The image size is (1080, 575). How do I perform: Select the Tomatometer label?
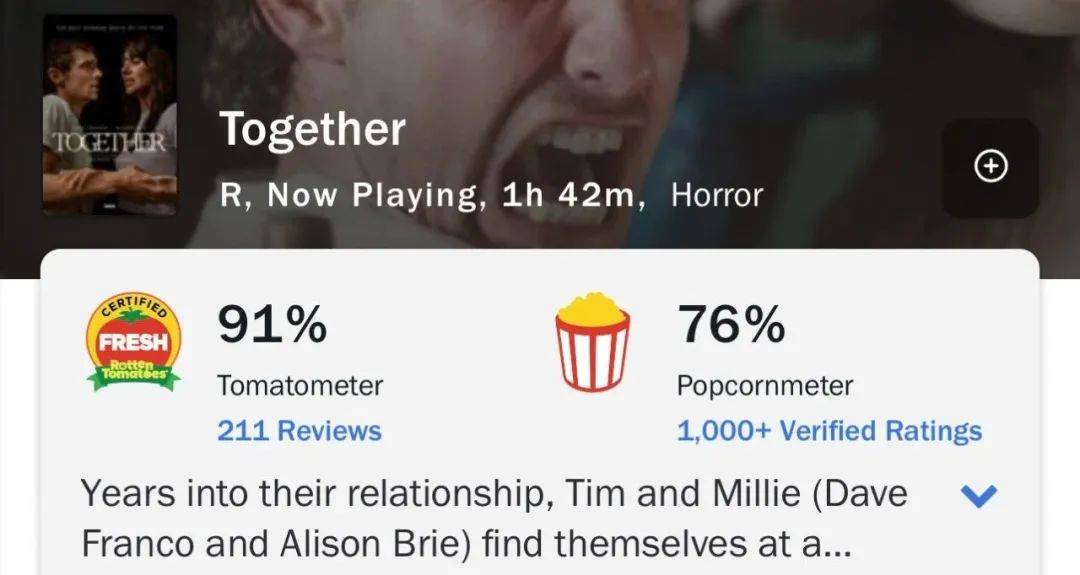300,385
